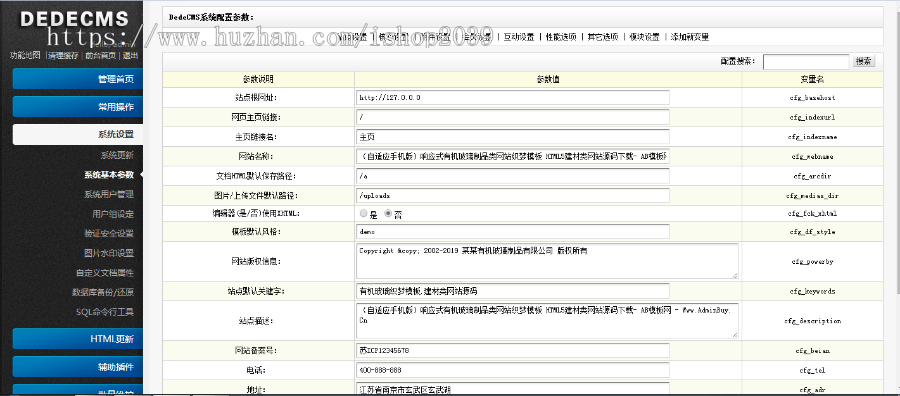Viewport: 900px width, 396px height.
Task: Click the cfg_basehost variable name
Action: coord(812,98)
